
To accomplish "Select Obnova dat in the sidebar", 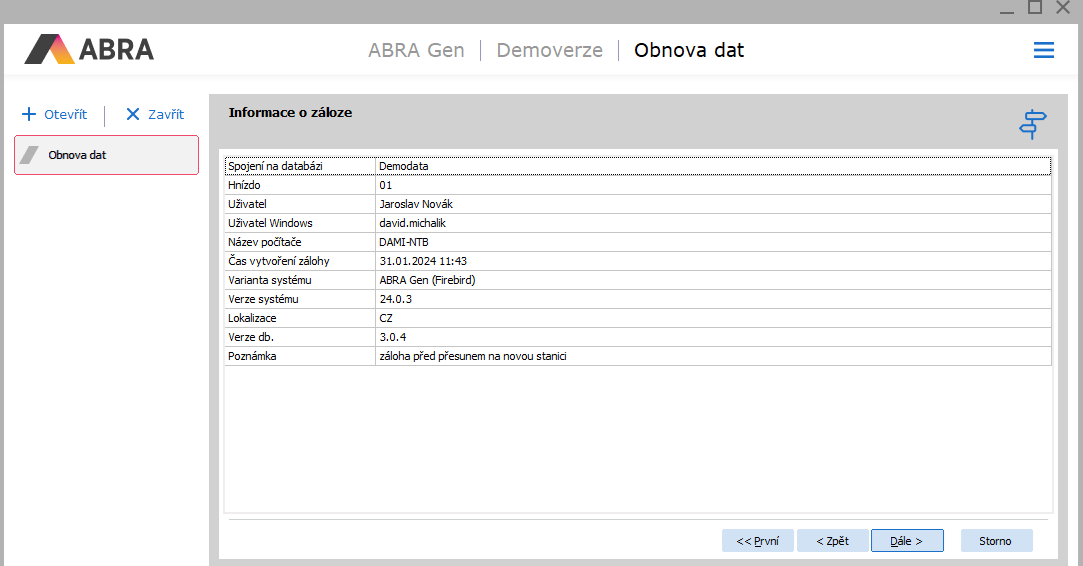I will click(106, 155).
